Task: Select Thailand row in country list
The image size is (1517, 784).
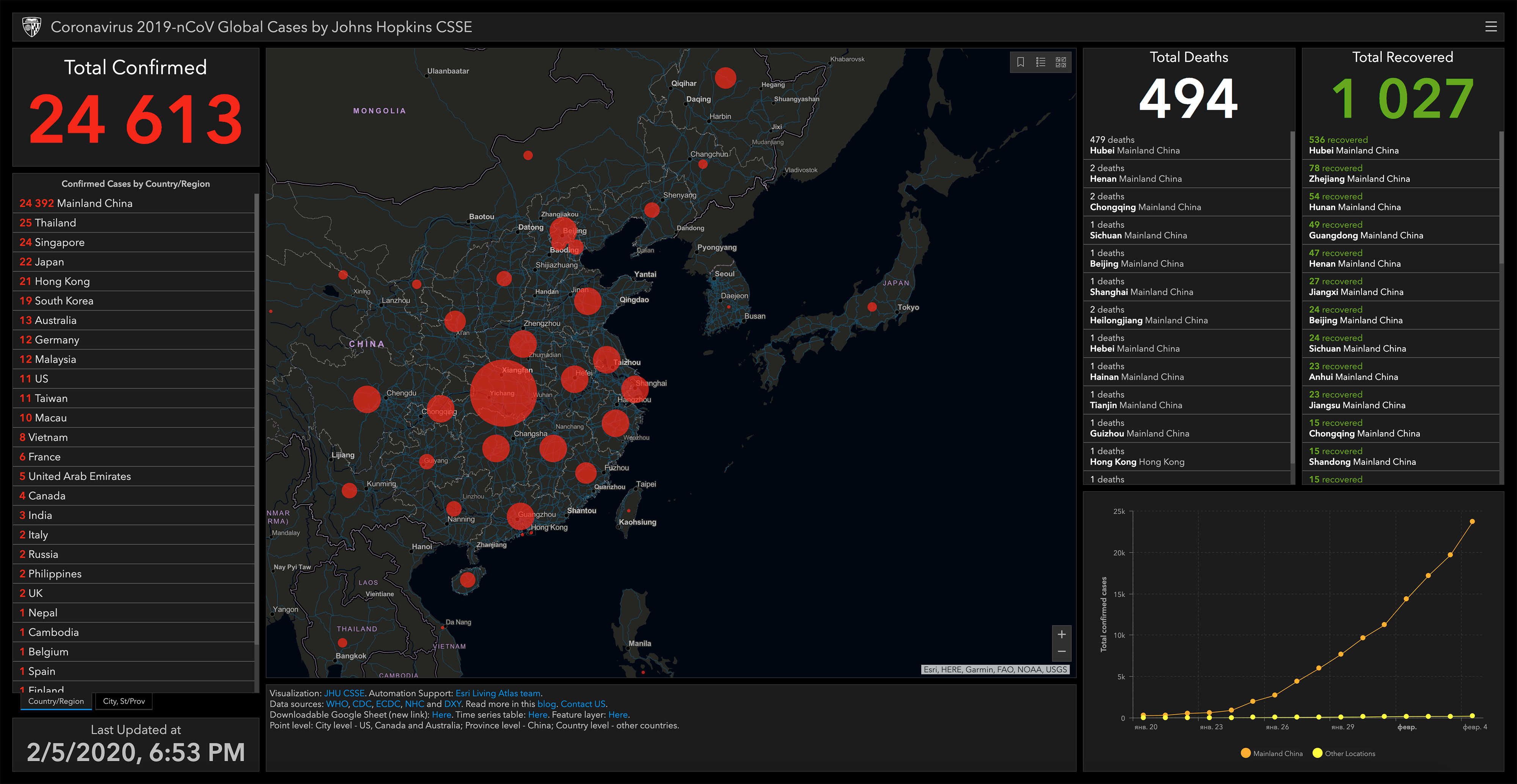Action: 133,223
